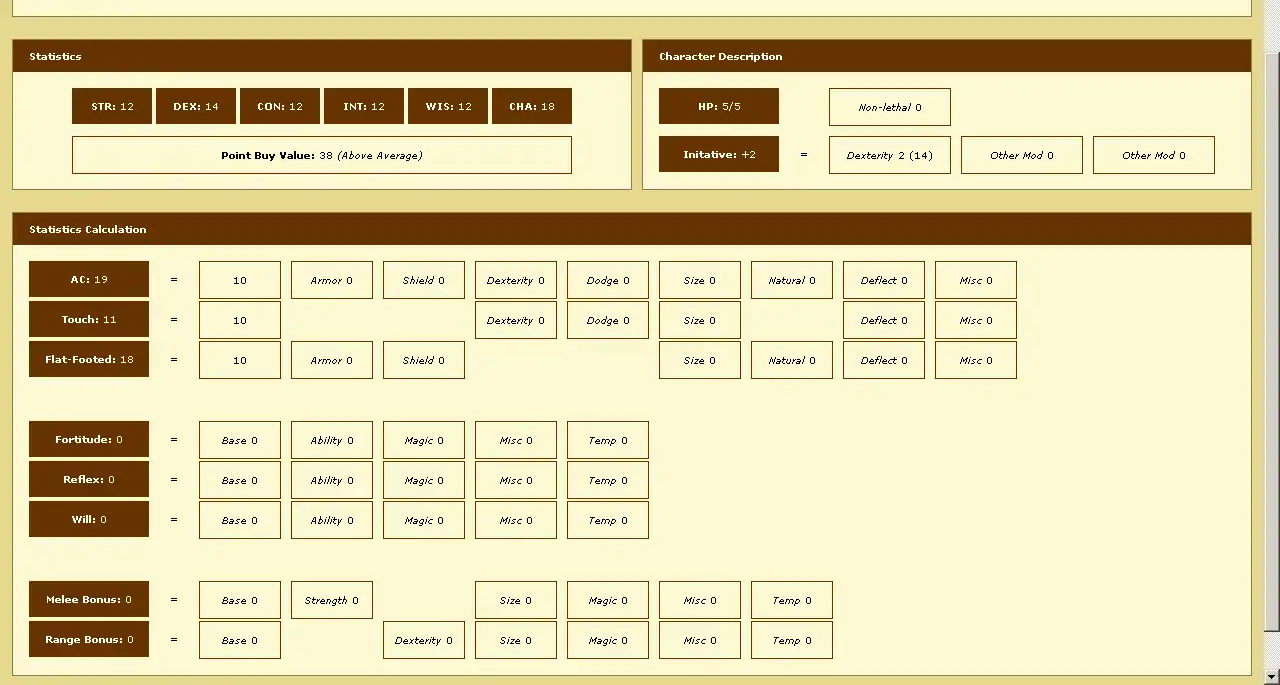The width and height of the screenshot is (1280, 685).
Task: Click the Natural field in Flat-Footed row
Action: tap(792, 360)
